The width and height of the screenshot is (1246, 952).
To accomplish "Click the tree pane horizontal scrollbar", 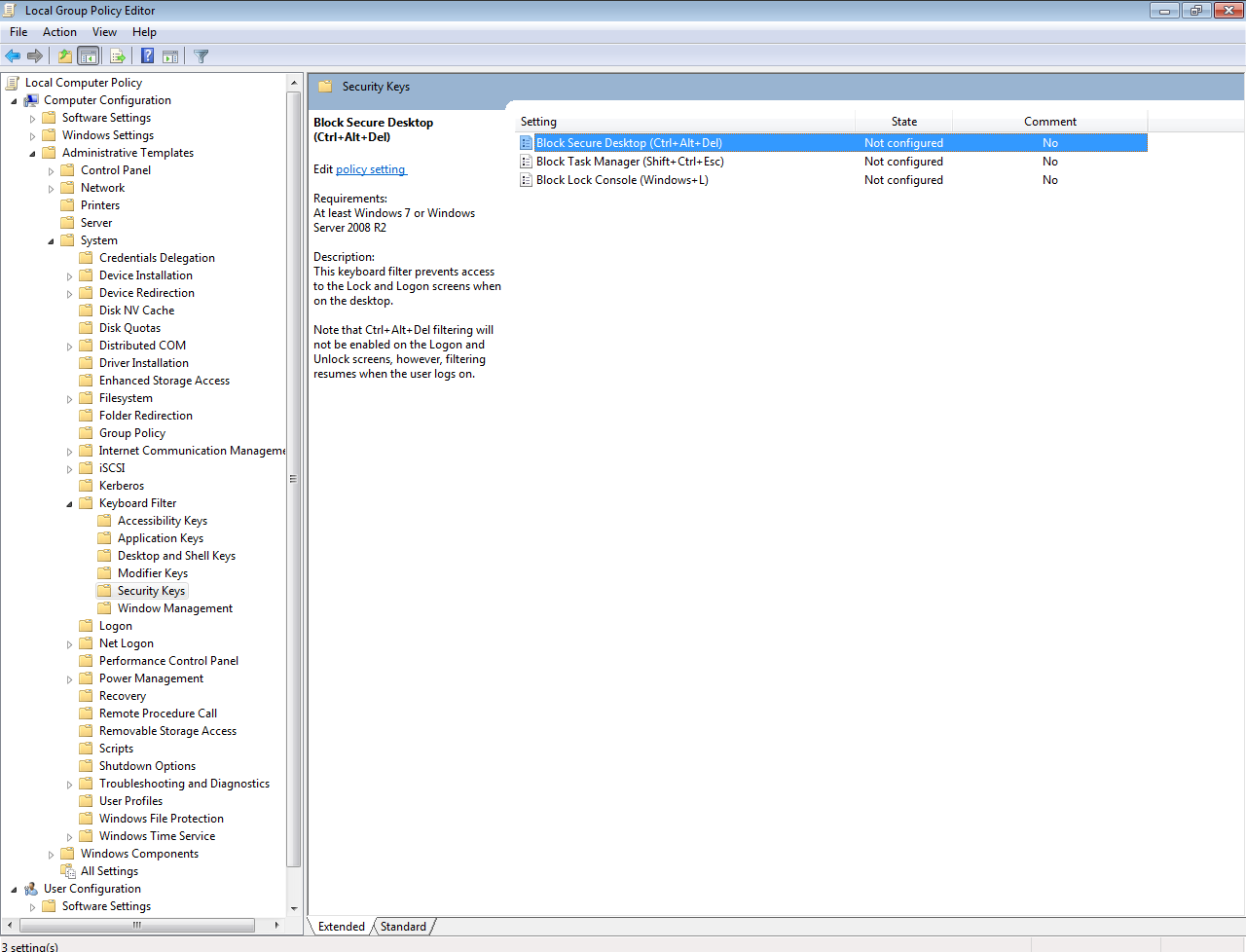I will pyautogui.click(x=136, y=925).
